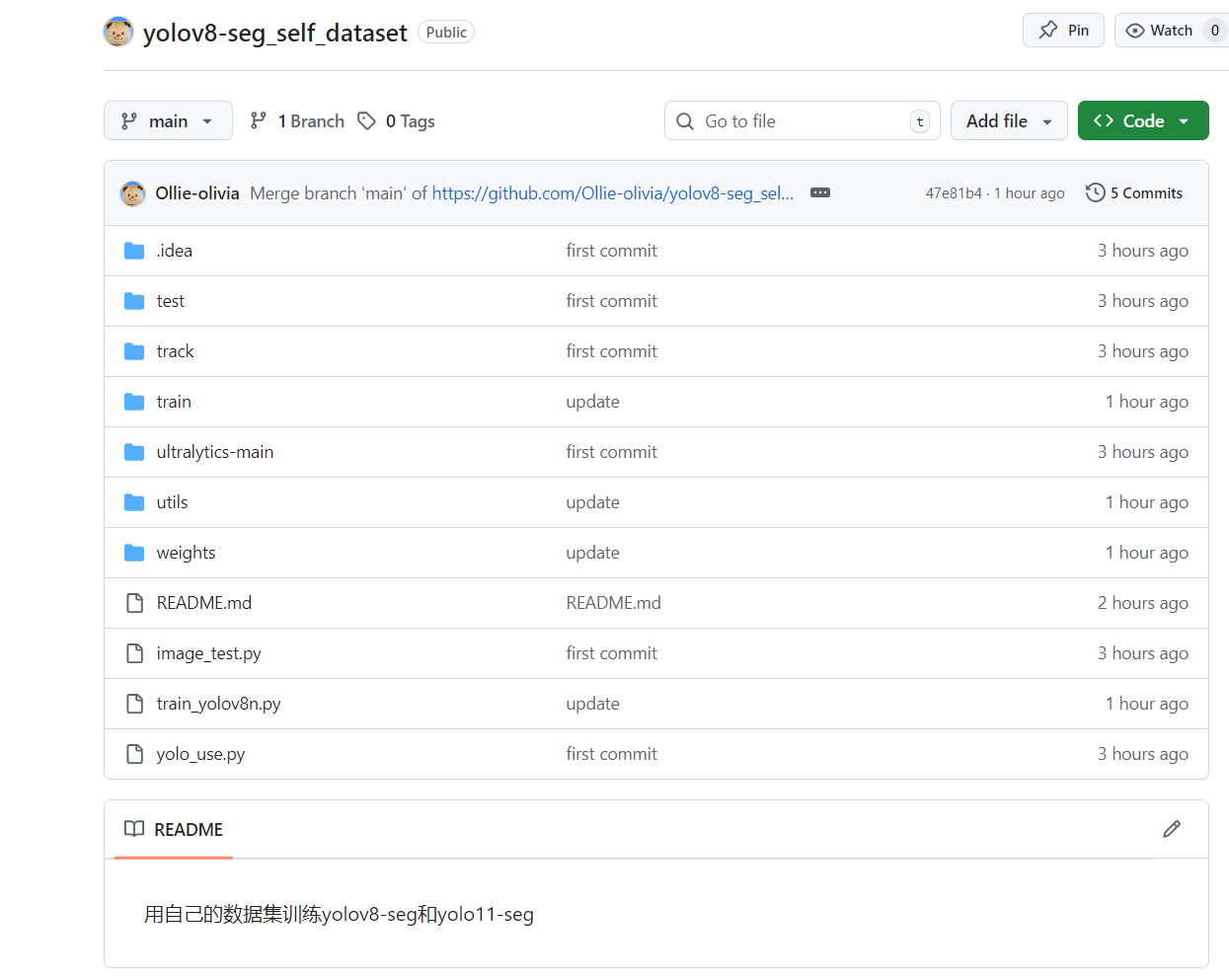
Task: Click the file icon next to image_test.py
Action: pyautogui.click(x=134, y=653)
